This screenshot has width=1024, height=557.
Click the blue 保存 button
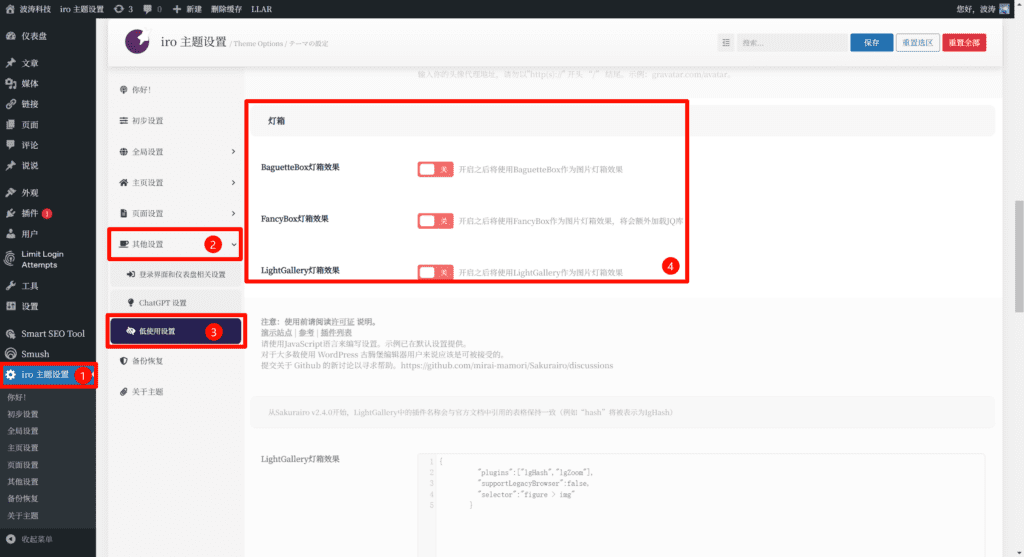tap(871, 42)
